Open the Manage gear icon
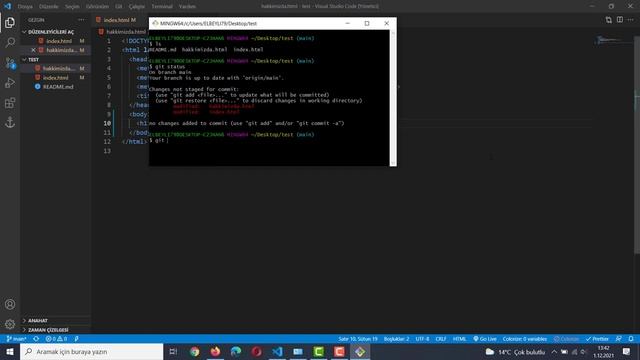This screenshot has width=640, height=360. (x=10, y=324)
